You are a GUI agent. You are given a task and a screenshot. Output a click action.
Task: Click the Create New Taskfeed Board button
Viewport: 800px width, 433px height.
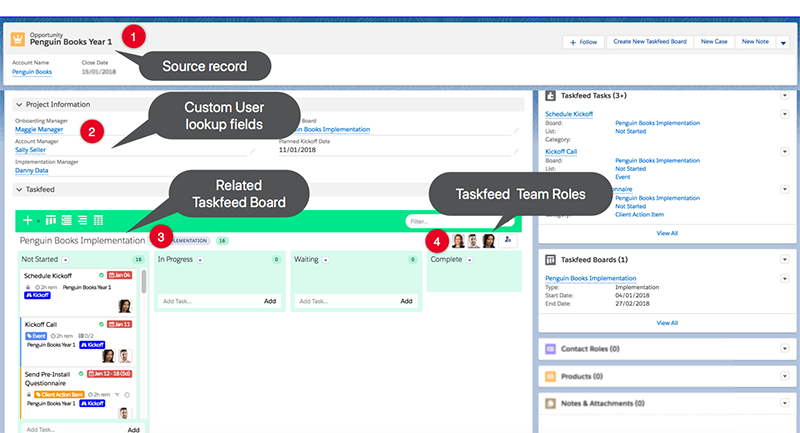tap(649, 42)
